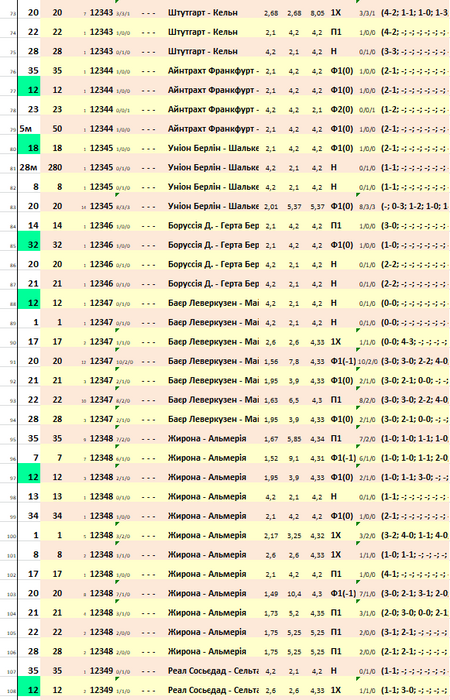
Task: Click the '6,5' cell in row 93
Action: (294, 400)
